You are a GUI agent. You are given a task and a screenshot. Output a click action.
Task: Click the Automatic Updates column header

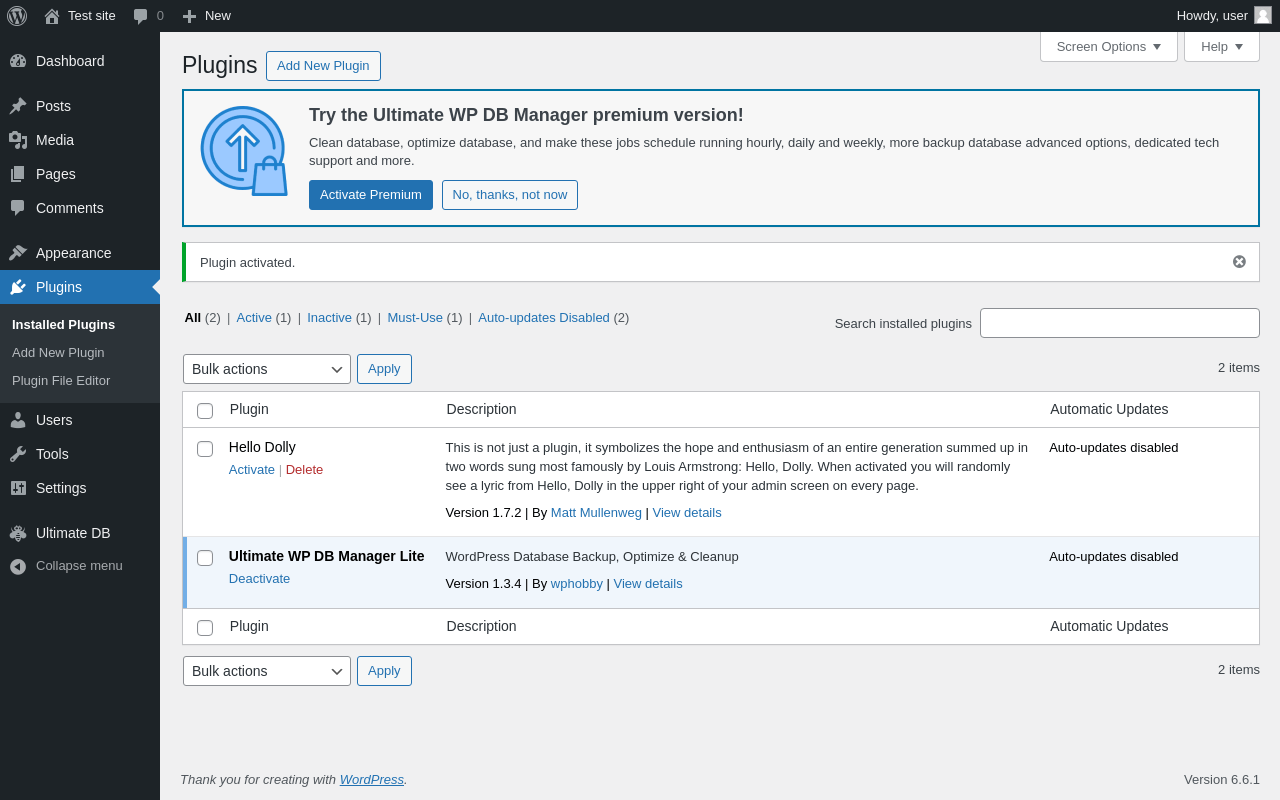pyautogui.click(x=1109, y=409)
